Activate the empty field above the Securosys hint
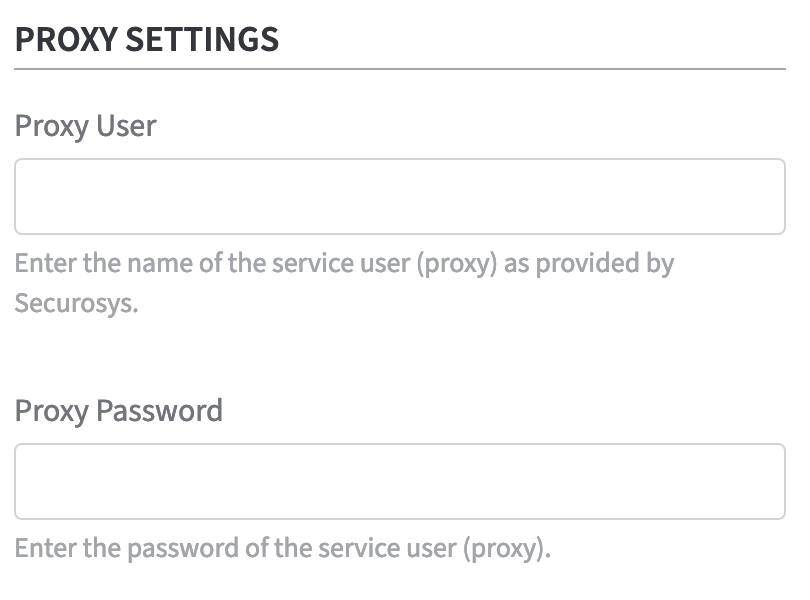Image resolution: width=810 pixels, height=600 pixels. pos(400,196)
